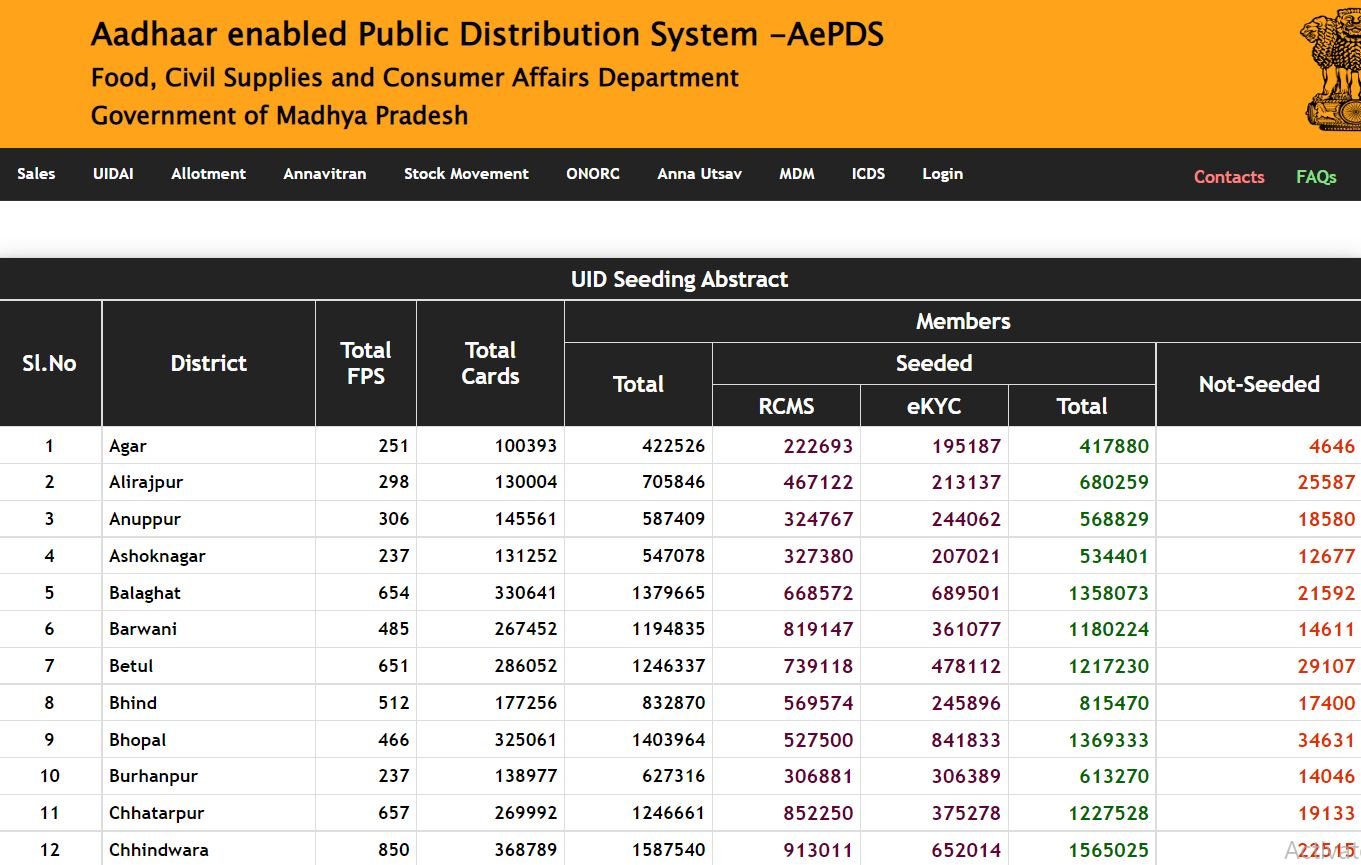The image size is (1361, 865).
Task: Click the AePDS site title heading
Action: pyautogui.click(x=488, y=35)
